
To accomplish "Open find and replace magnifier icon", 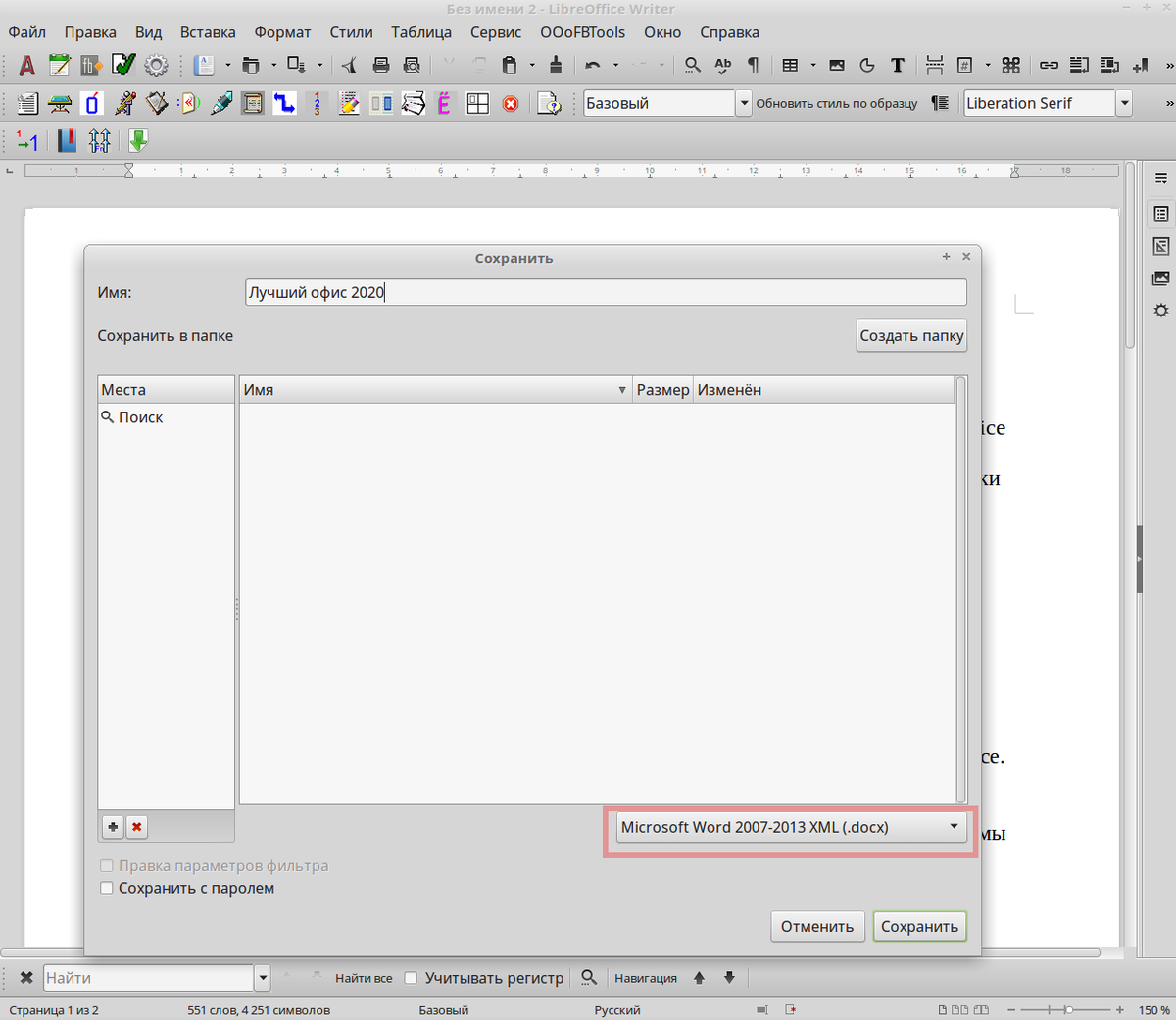I will pyautogui.click(x=693, y=66).
